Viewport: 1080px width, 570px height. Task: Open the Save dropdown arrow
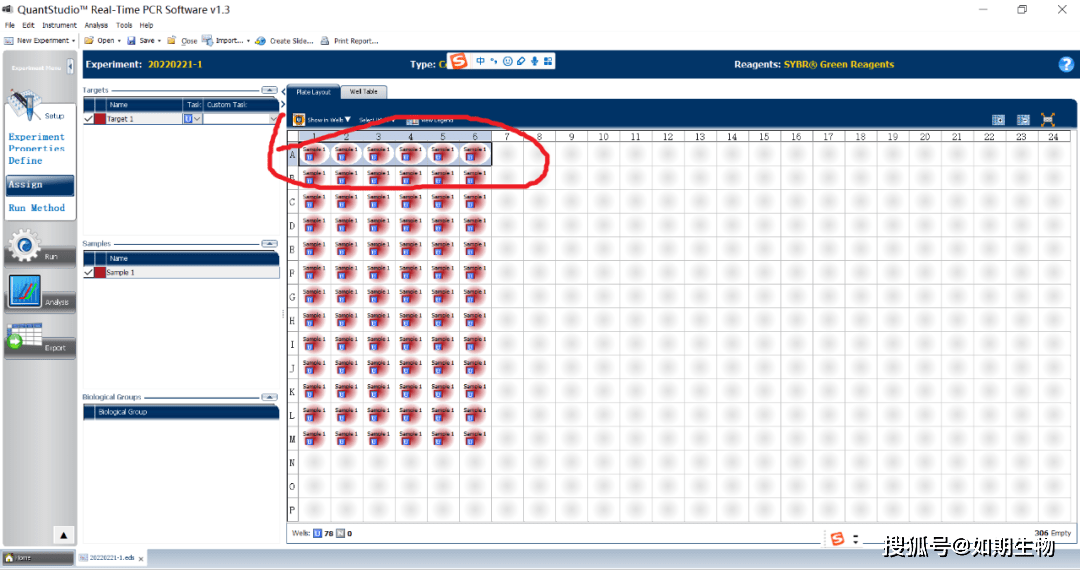[x=159, y=41]
